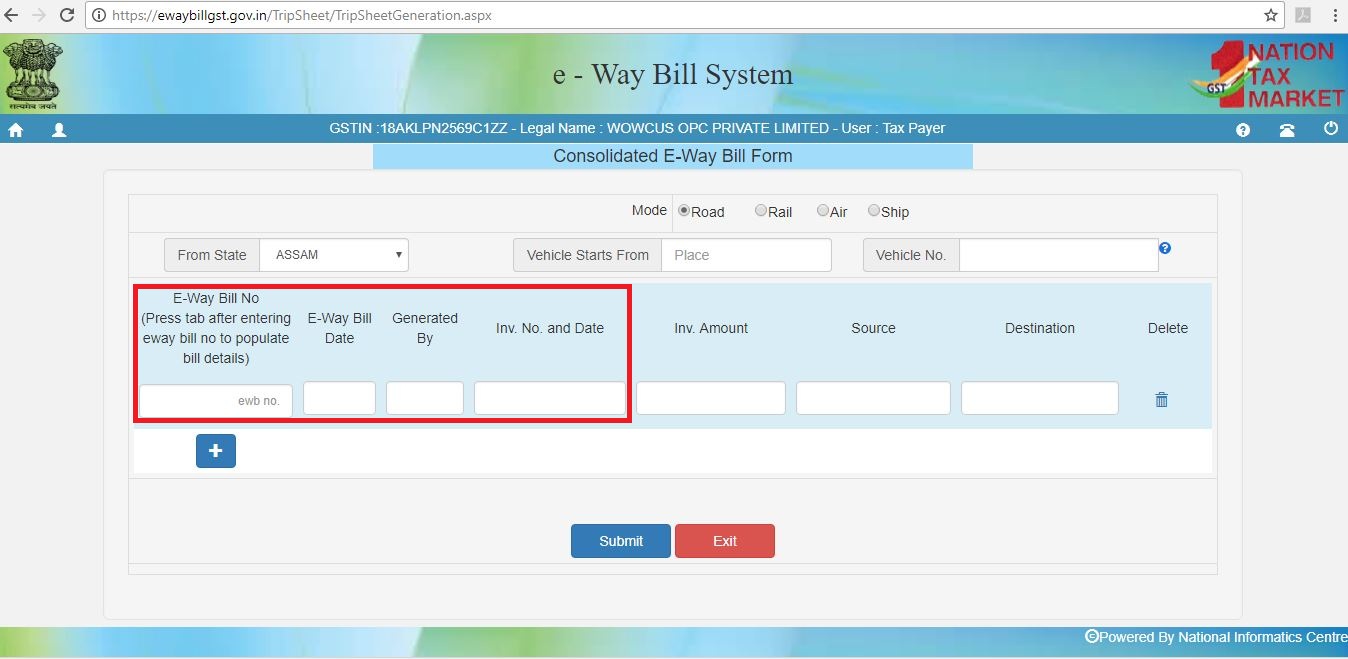Delete the e-way bill row using trash icon
The width and height of the screenshot is (1348, 659).
[x=1160, y=398]
